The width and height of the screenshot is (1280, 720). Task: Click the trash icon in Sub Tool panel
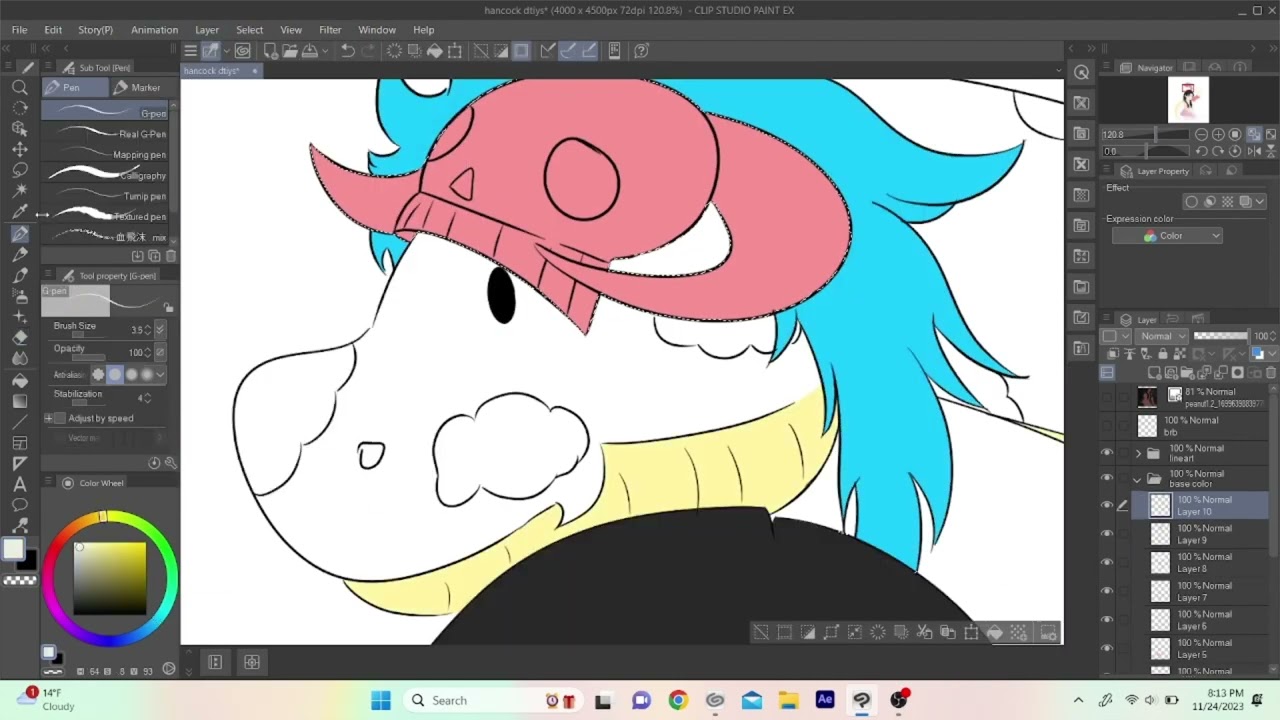[171, 256]
